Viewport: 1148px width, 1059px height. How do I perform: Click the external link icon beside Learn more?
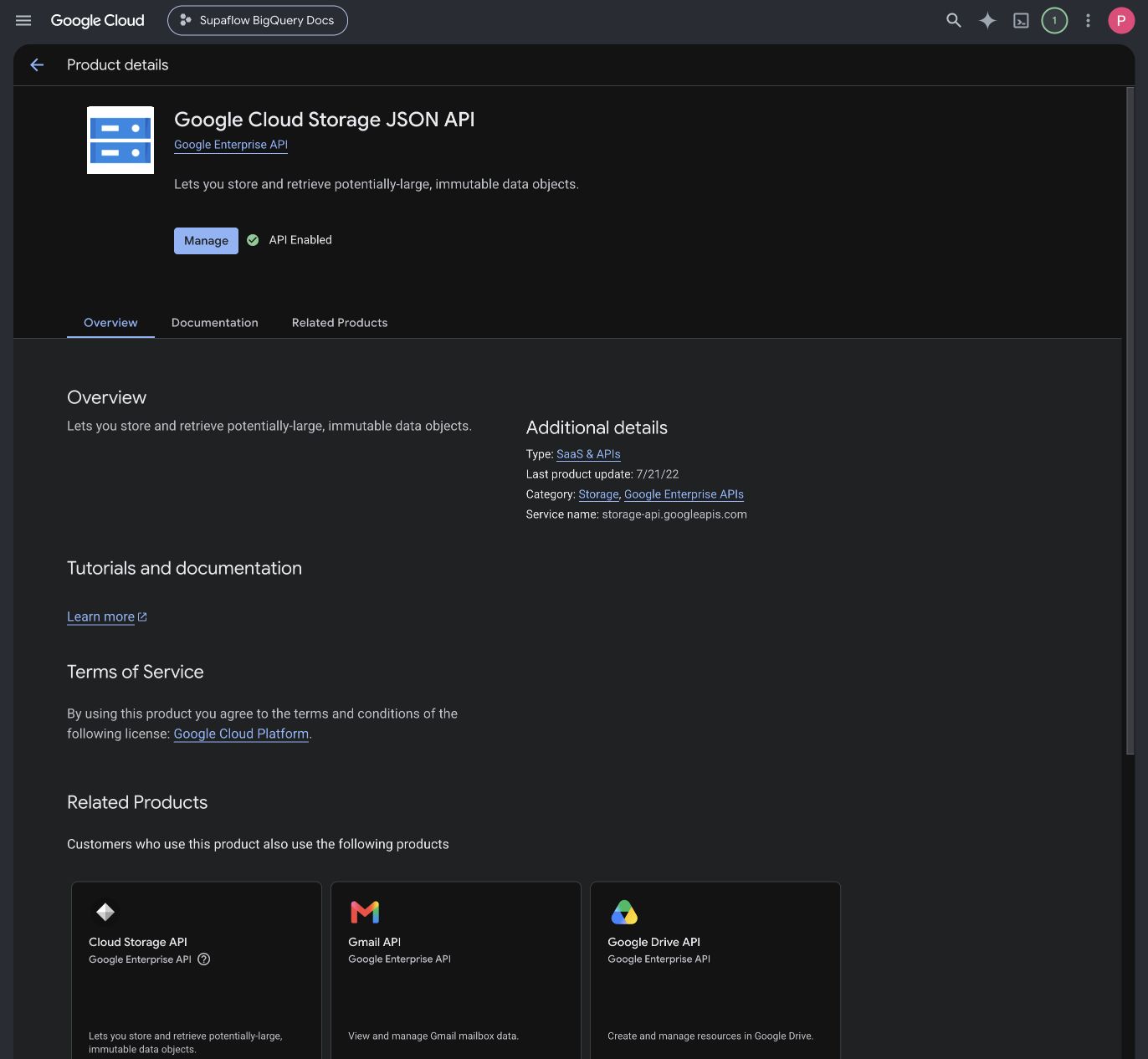point(142,616)
